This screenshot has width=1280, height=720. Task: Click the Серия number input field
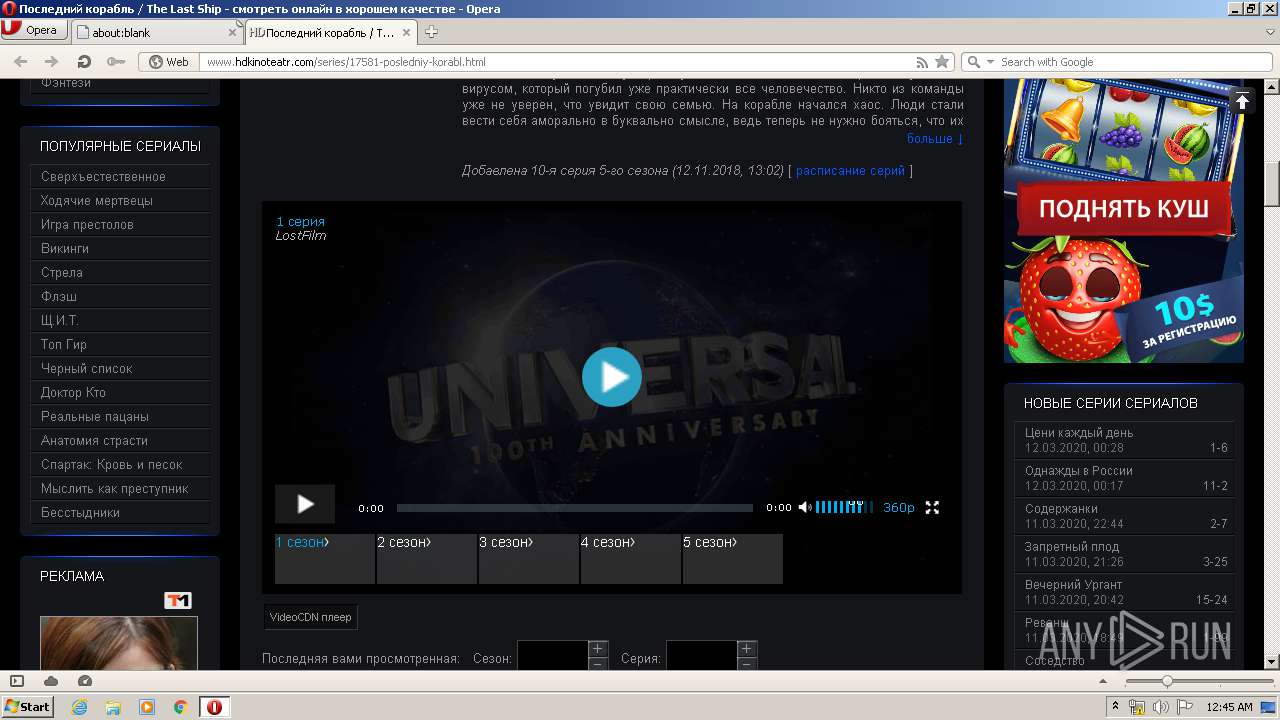pyautogui.click(x=701, y=657)
